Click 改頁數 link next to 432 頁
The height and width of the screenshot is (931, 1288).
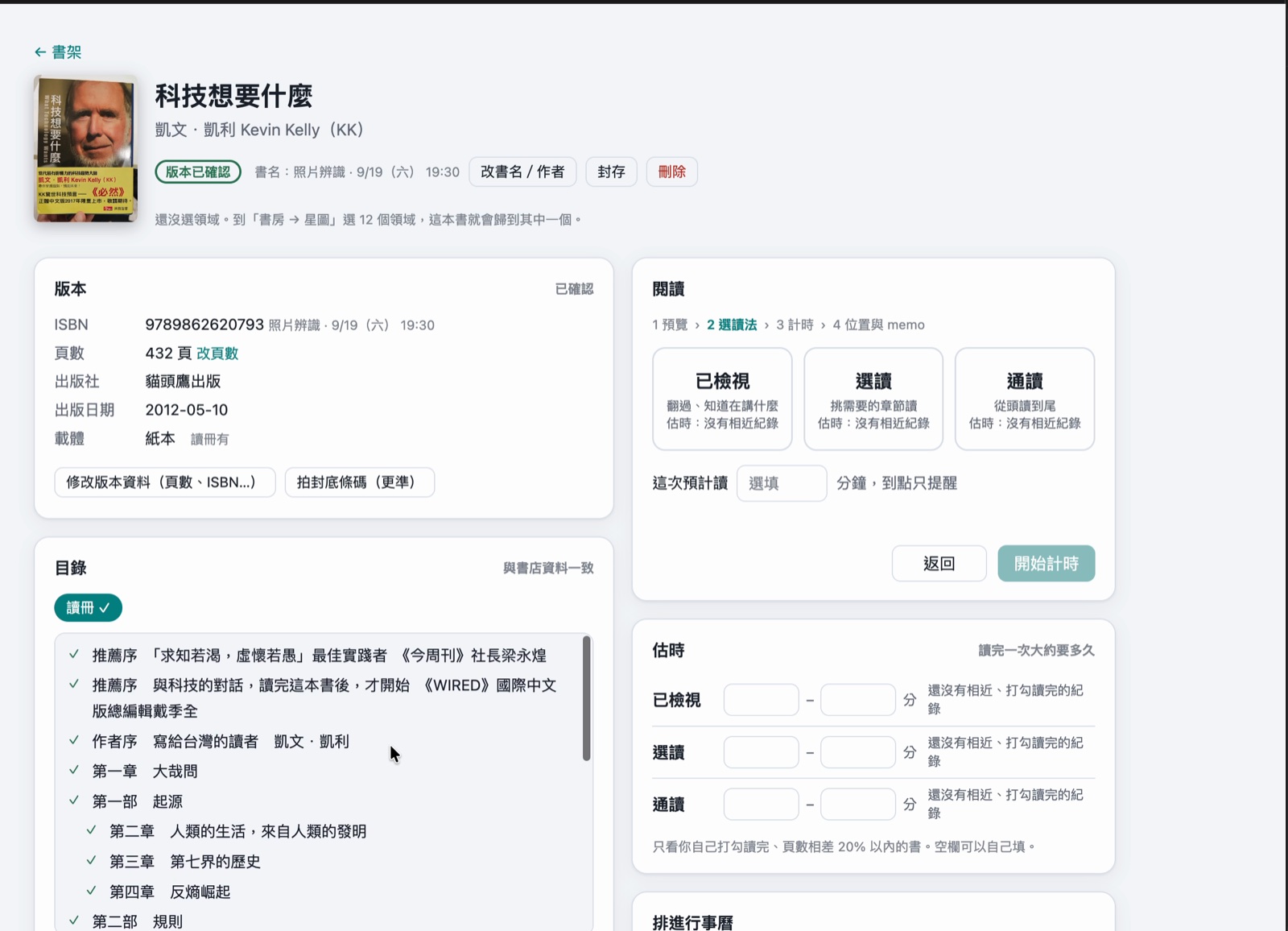(217, 354)
